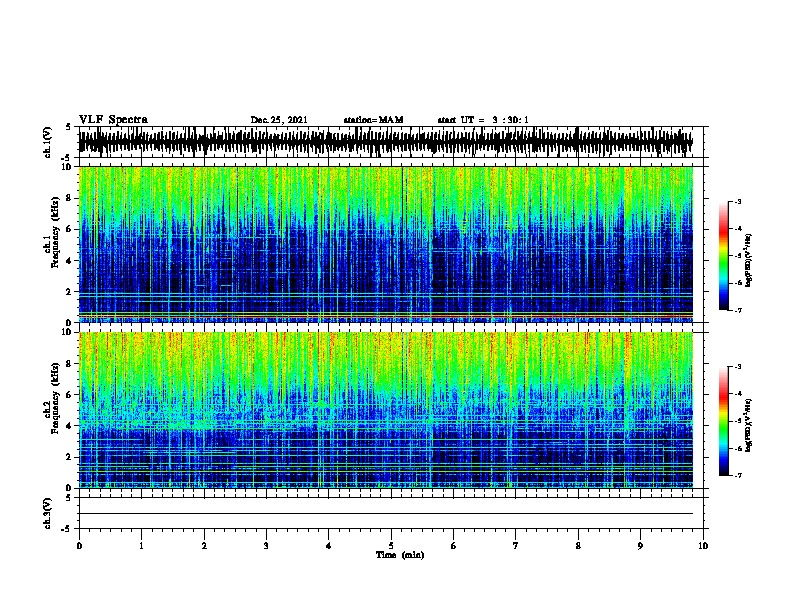The width and height of the screenshot is (792, 612).
Task: Click the time axis tick label "7"
Action: [x=516, y=546]
